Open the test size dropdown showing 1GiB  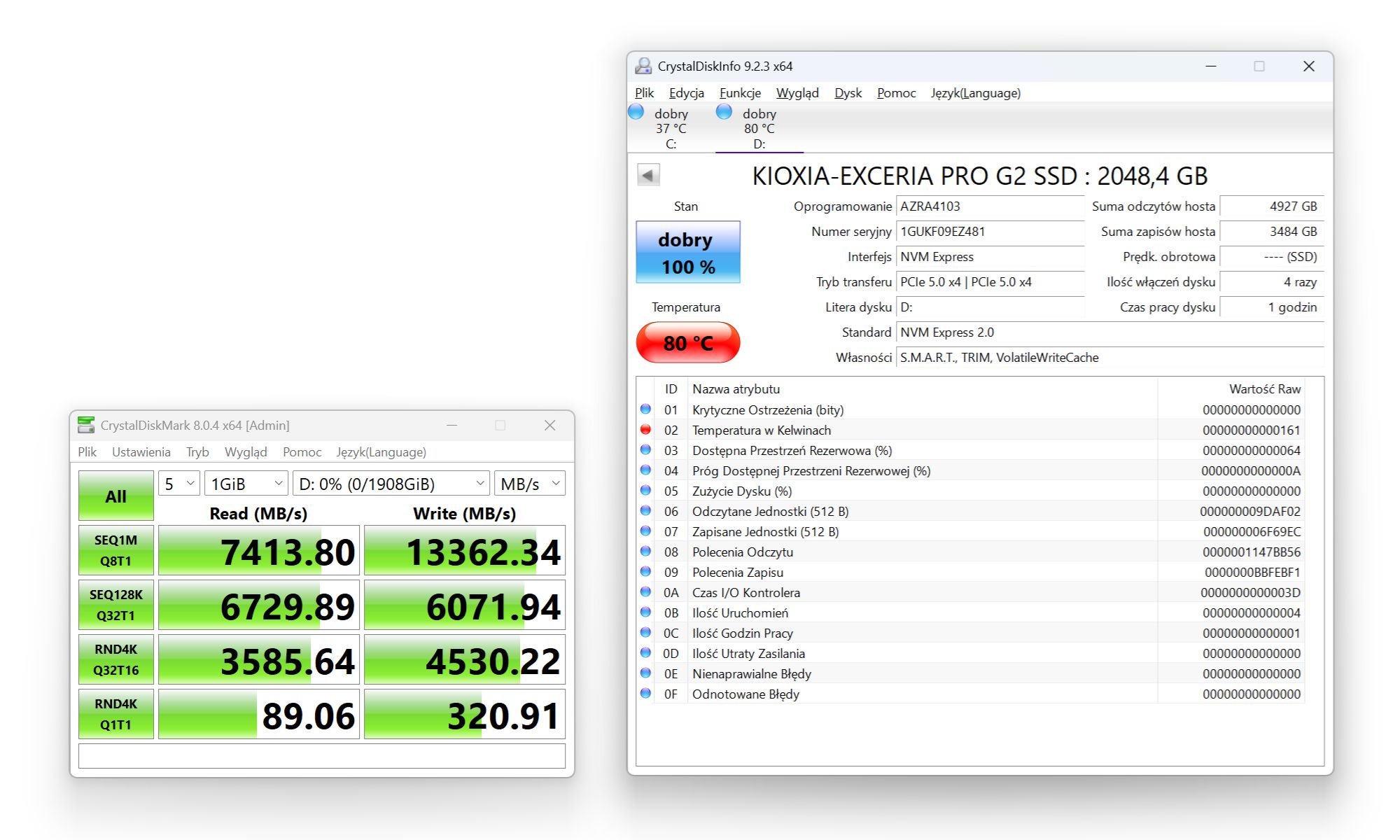pos(246,484)
